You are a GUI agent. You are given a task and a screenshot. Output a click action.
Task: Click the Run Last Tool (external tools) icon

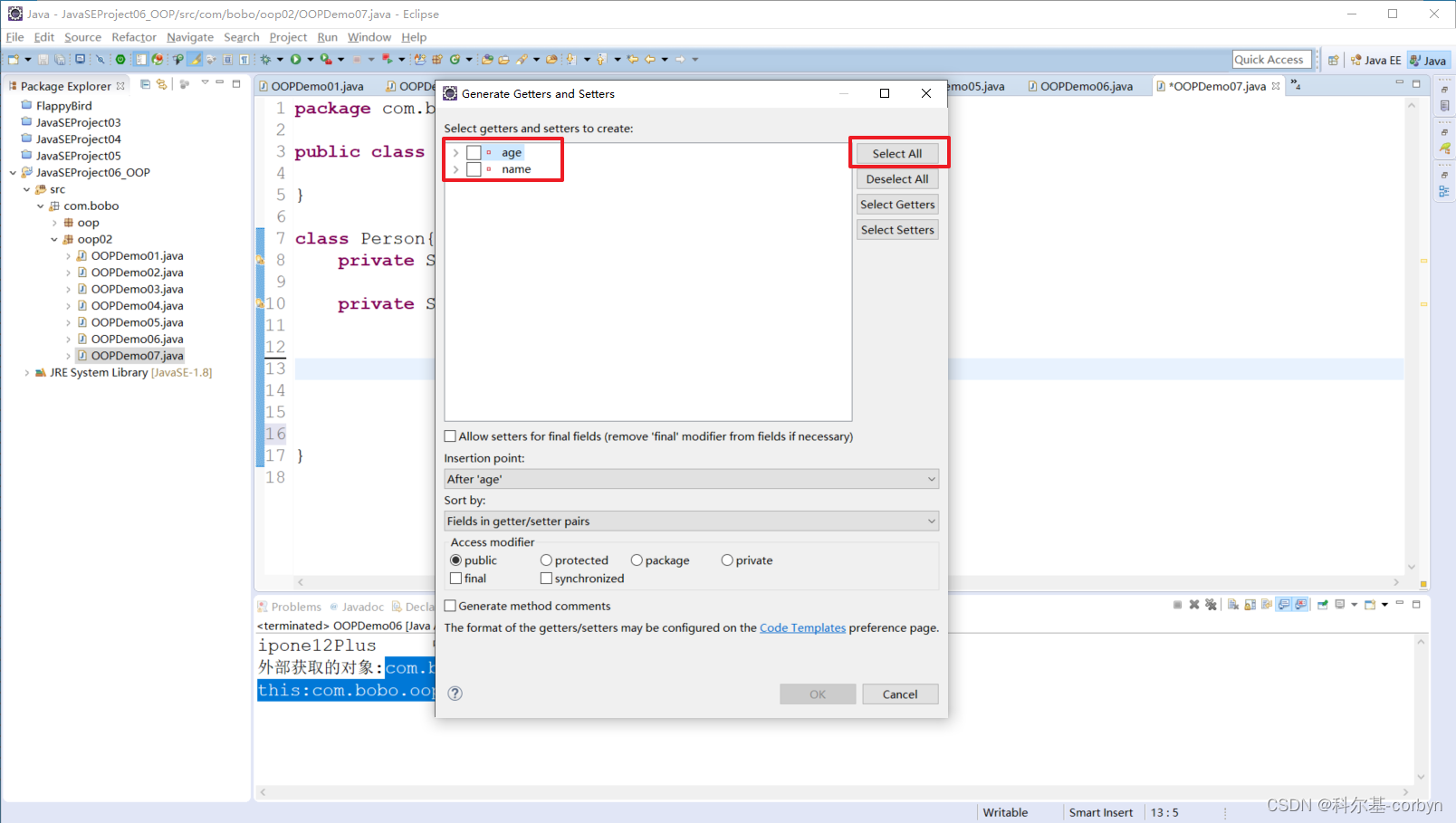pyautogui.click(x=326, y=60)
